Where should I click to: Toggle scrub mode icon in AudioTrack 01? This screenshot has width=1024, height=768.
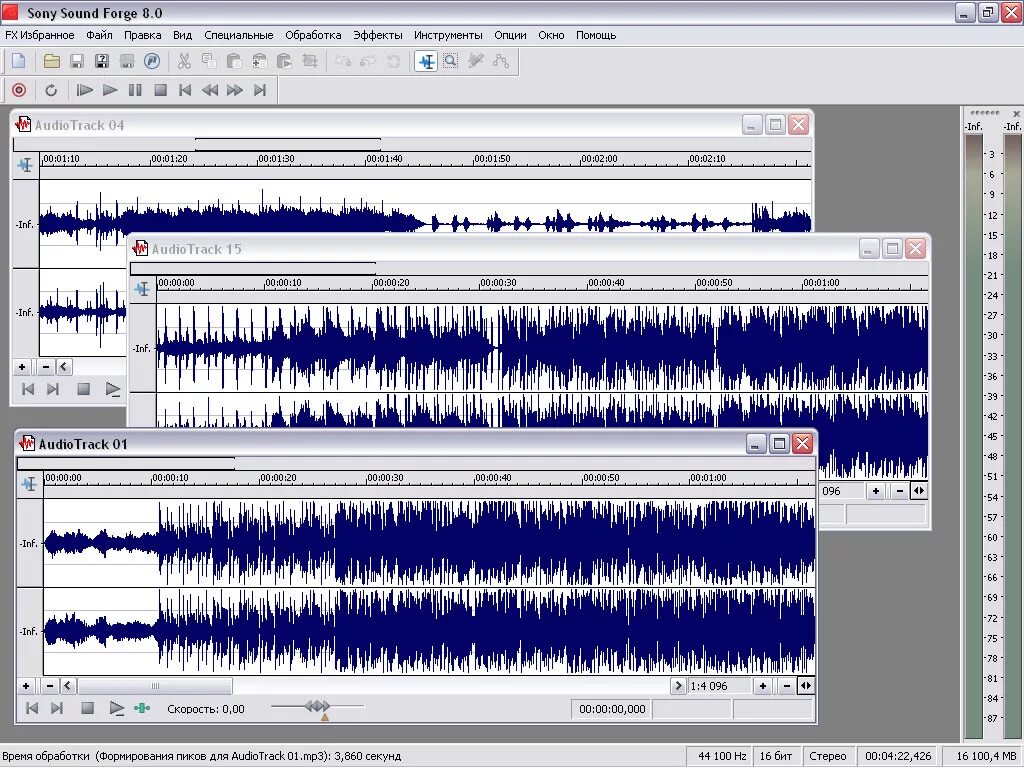[x=142, y=708]
